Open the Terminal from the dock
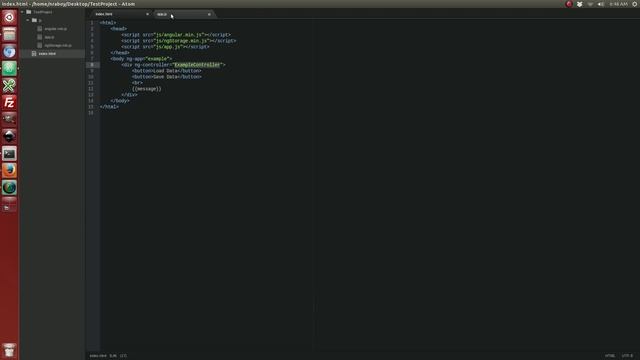The image size is (640, 360). click(x=9, y=154)
